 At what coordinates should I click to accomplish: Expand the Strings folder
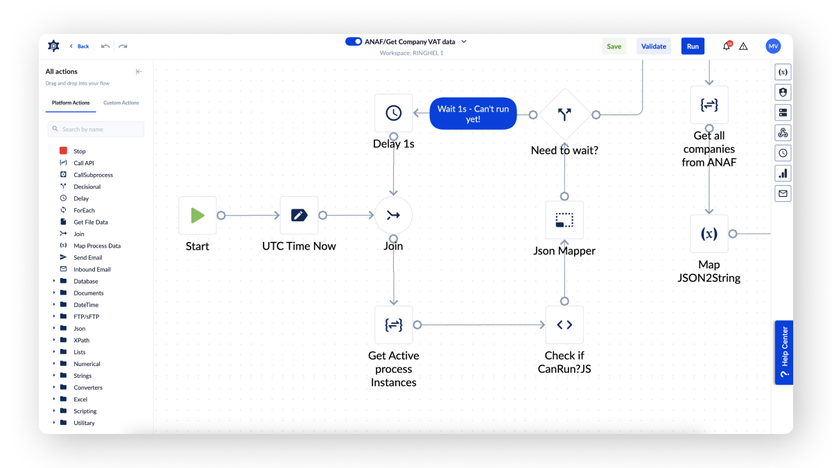click(x=54, y=376)
